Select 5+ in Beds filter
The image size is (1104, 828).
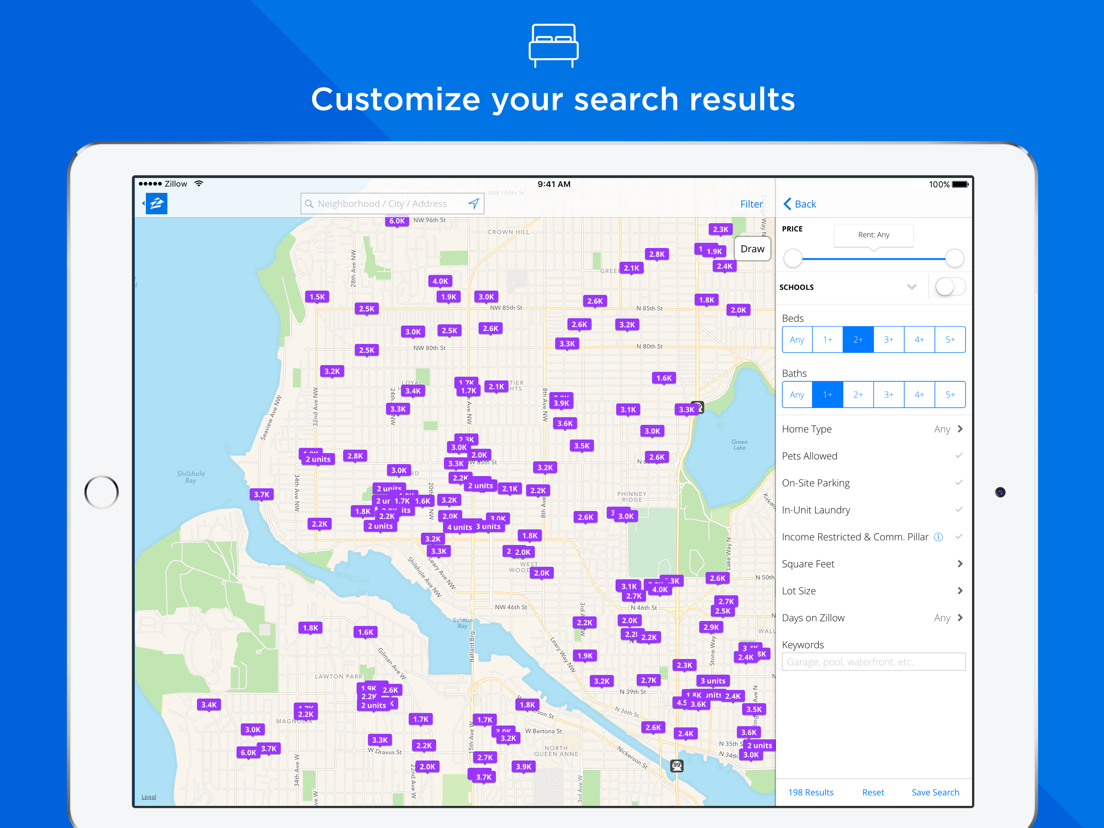[950, 339]
